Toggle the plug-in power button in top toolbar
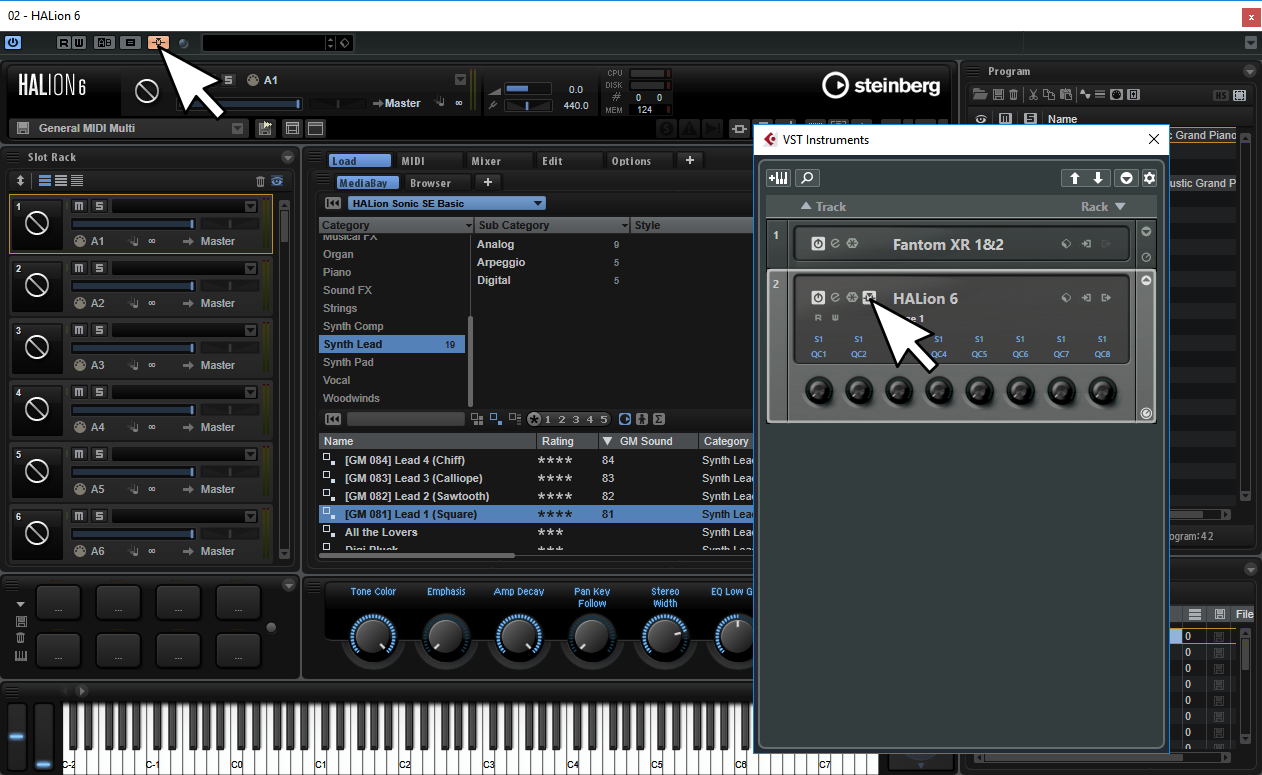Screen dimensions: 1262x775 click(x=13, y=43)
